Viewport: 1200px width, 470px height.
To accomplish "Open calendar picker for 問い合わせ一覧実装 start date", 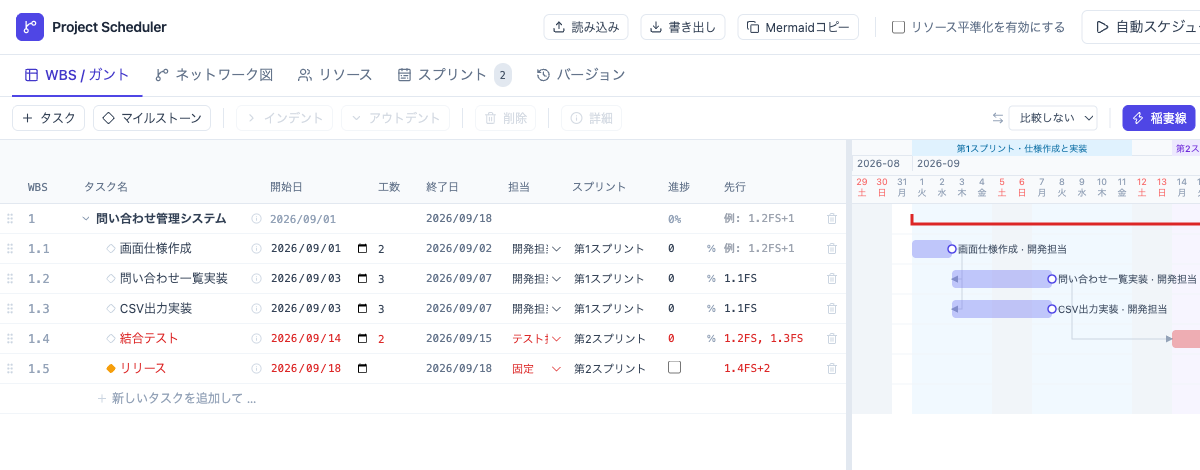I will [362, 279].
